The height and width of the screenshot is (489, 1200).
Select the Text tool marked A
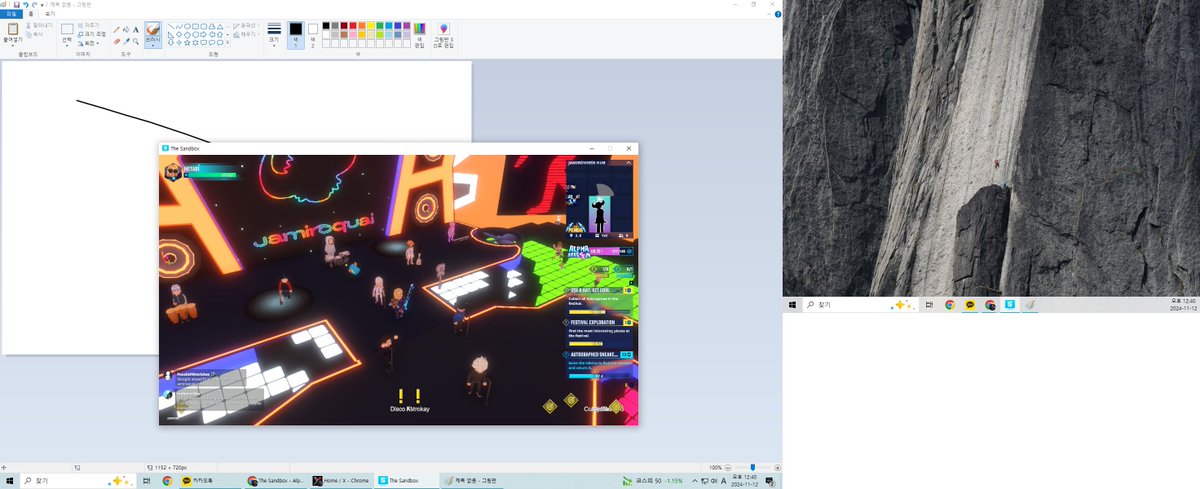(136, 29)
